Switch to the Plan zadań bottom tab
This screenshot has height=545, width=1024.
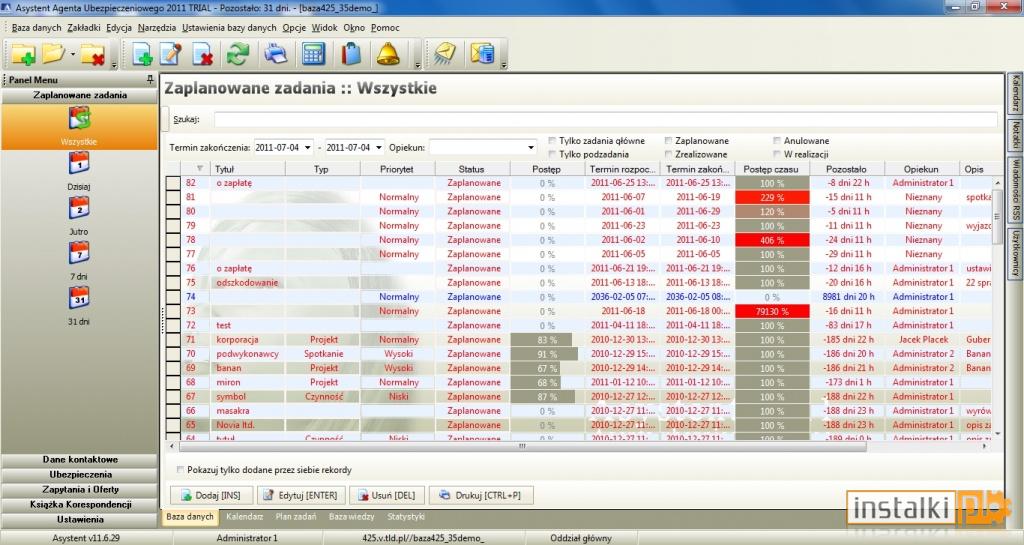coord(296,517)
